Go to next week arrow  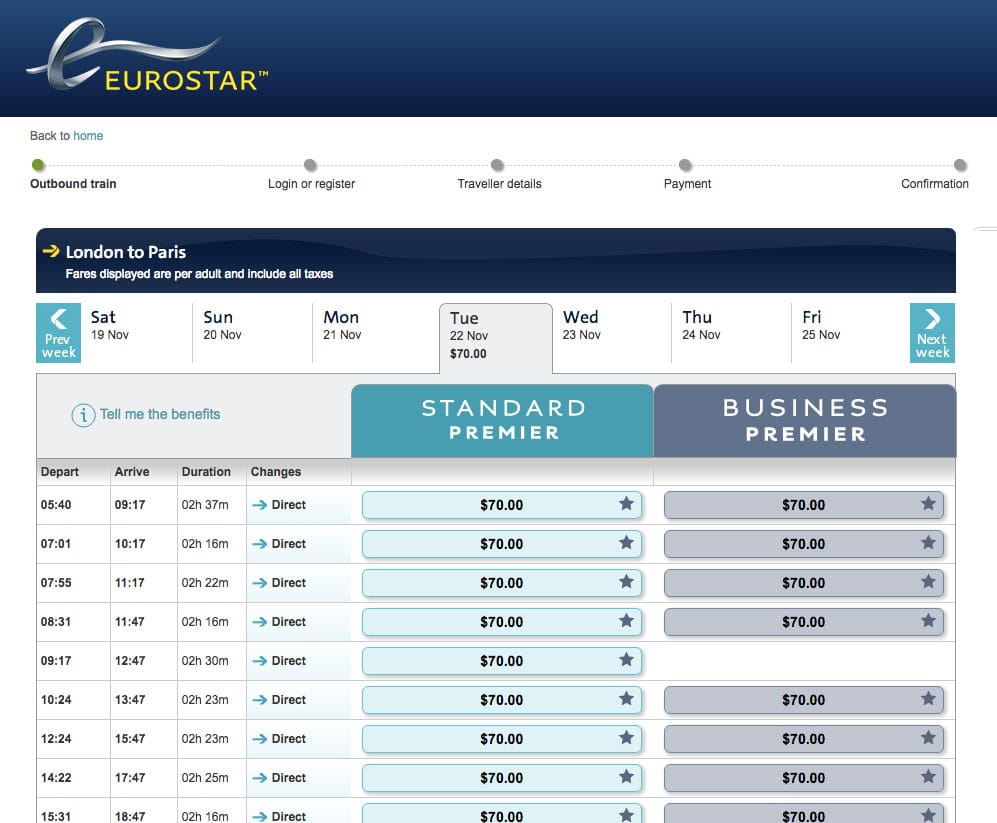point(932,333)
